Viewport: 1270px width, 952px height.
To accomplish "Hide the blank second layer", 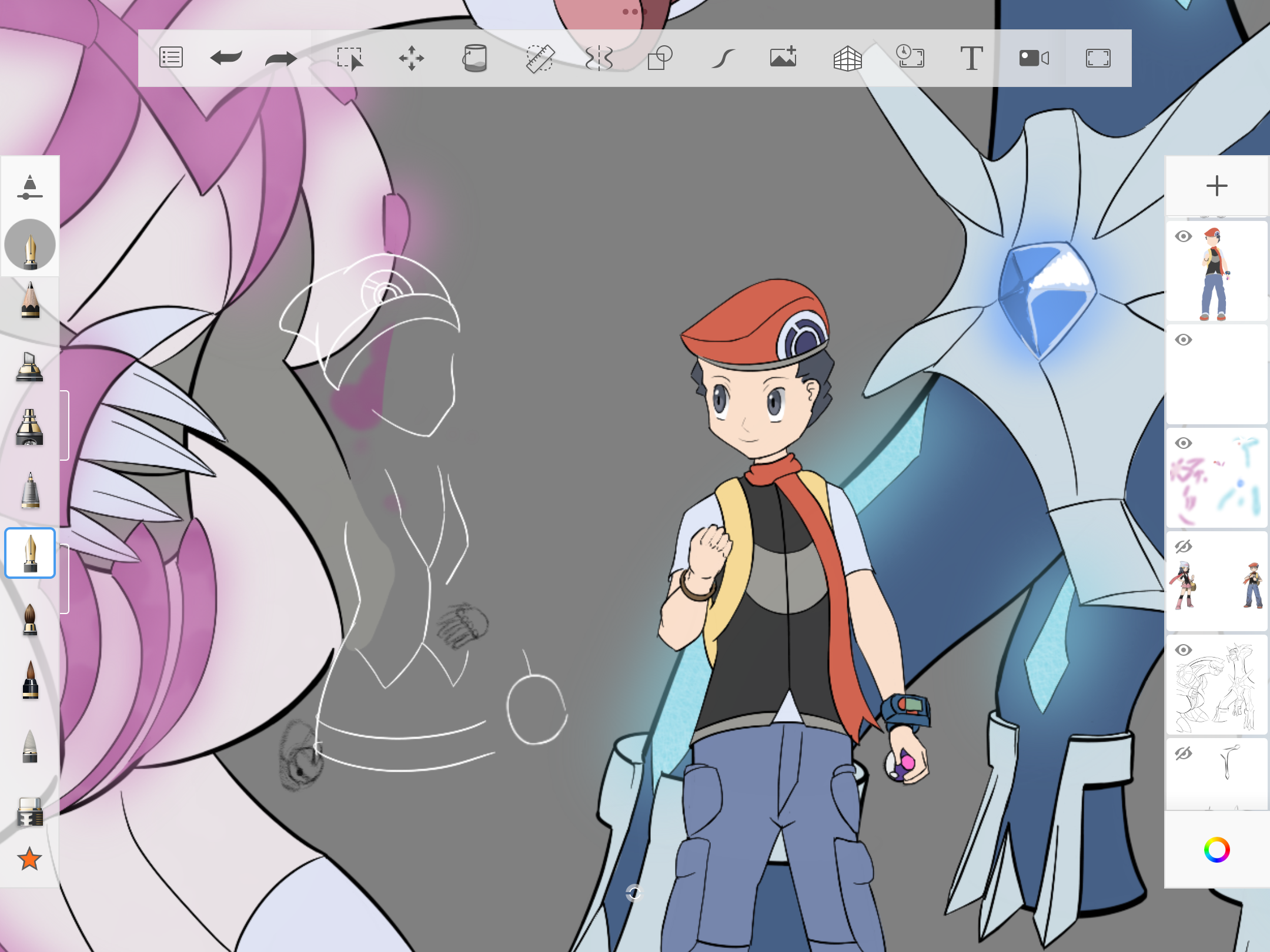I will pyautogui.click(x=1184, y=340).
